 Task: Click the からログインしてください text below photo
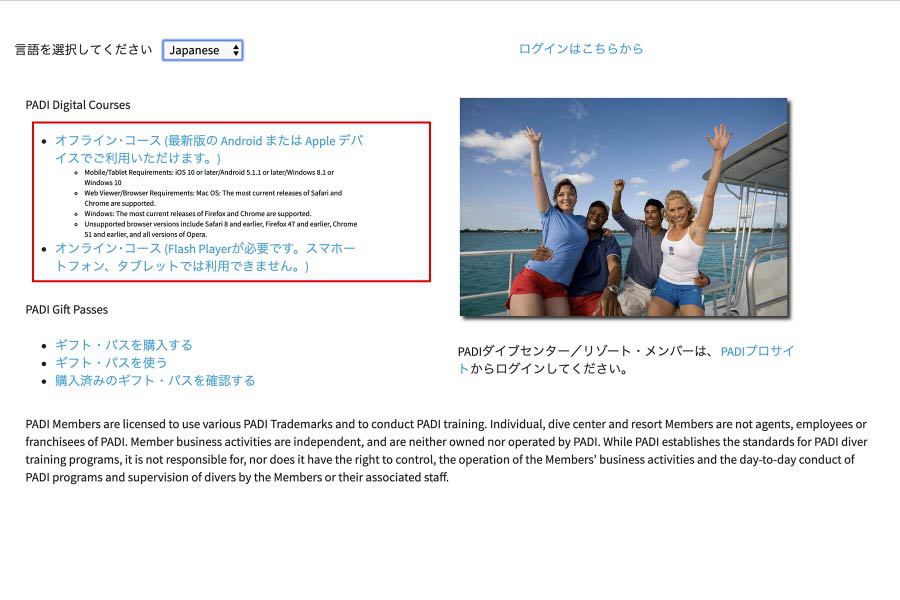(x=549, y=369)
